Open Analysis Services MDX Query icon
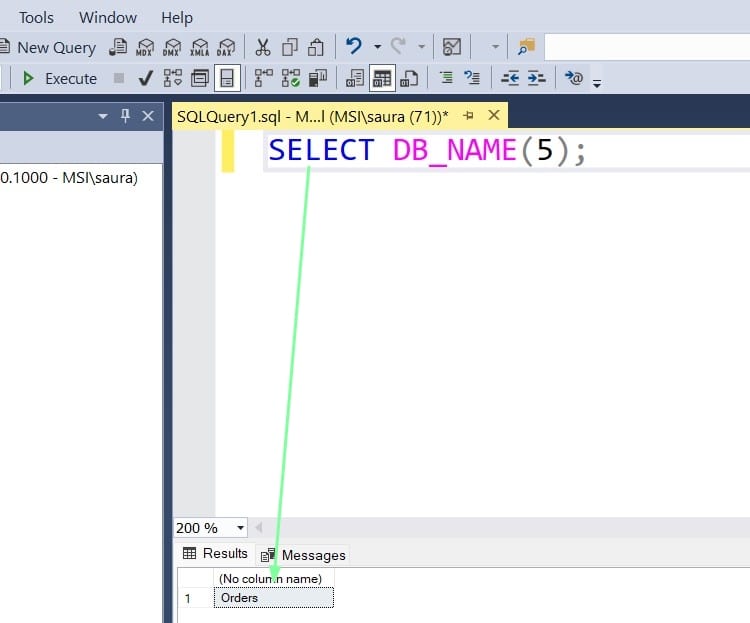This screenshot has width=750, height=623. (x=145, y=47)
